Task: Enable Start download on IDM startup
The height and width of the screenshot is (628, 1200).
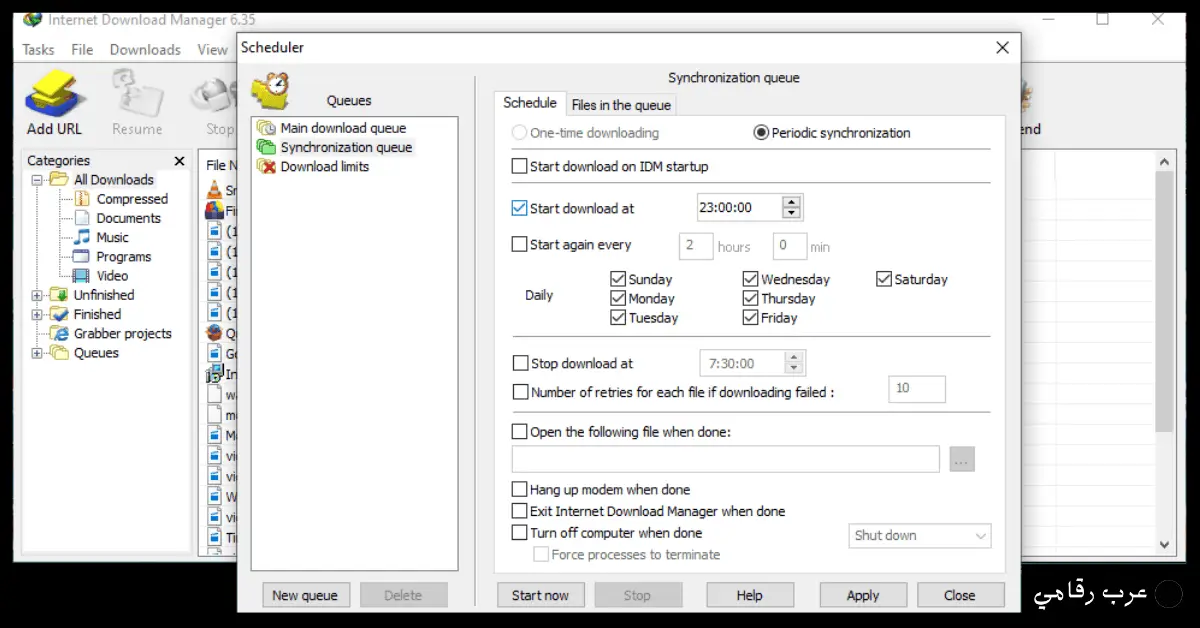Action: [x=520, y=167]
